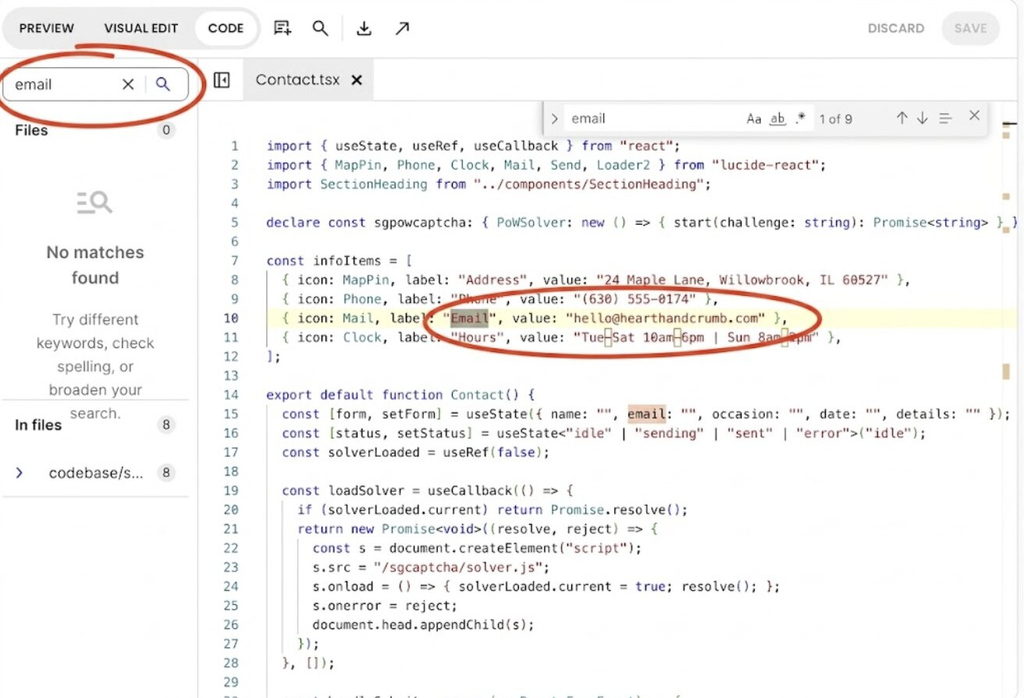The height and width of the screenshot is (698, 1024).
Task: Click 'document.head.appendChild(s);' on line 26
Action: click(x=423, y=625)
